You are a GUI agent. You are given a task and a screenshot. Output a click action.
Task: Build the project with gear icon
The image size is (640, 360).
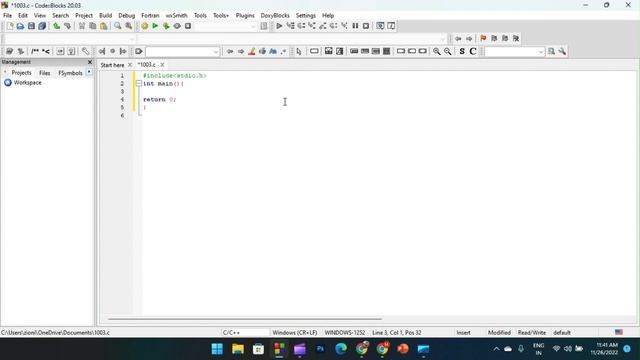(144, 26)
